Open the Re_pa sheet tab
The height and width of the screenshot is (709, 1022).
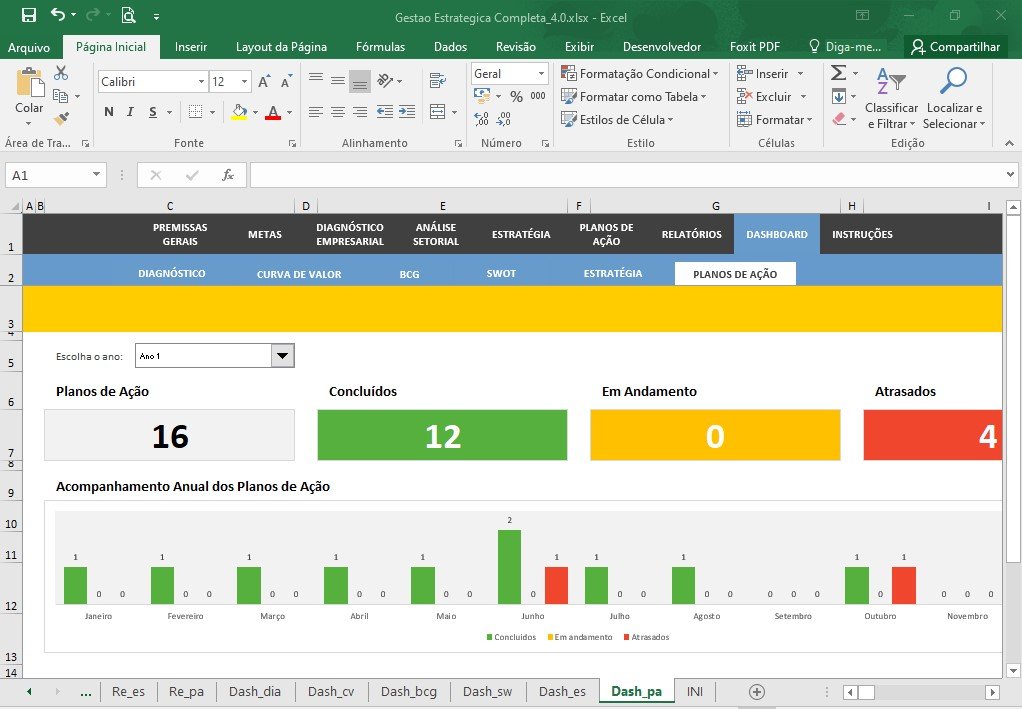click(186, 691)
